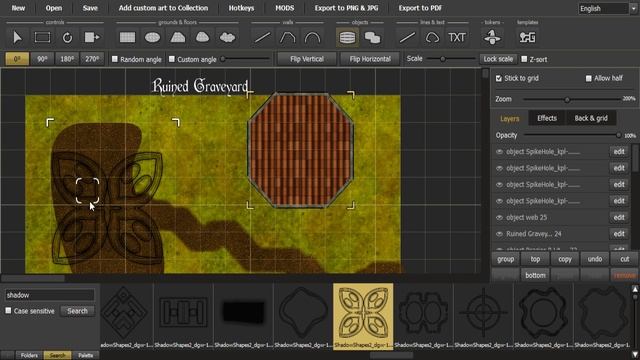Set rotation to 90°
Viewport: 640px width, 360px height.
[42, 59]
